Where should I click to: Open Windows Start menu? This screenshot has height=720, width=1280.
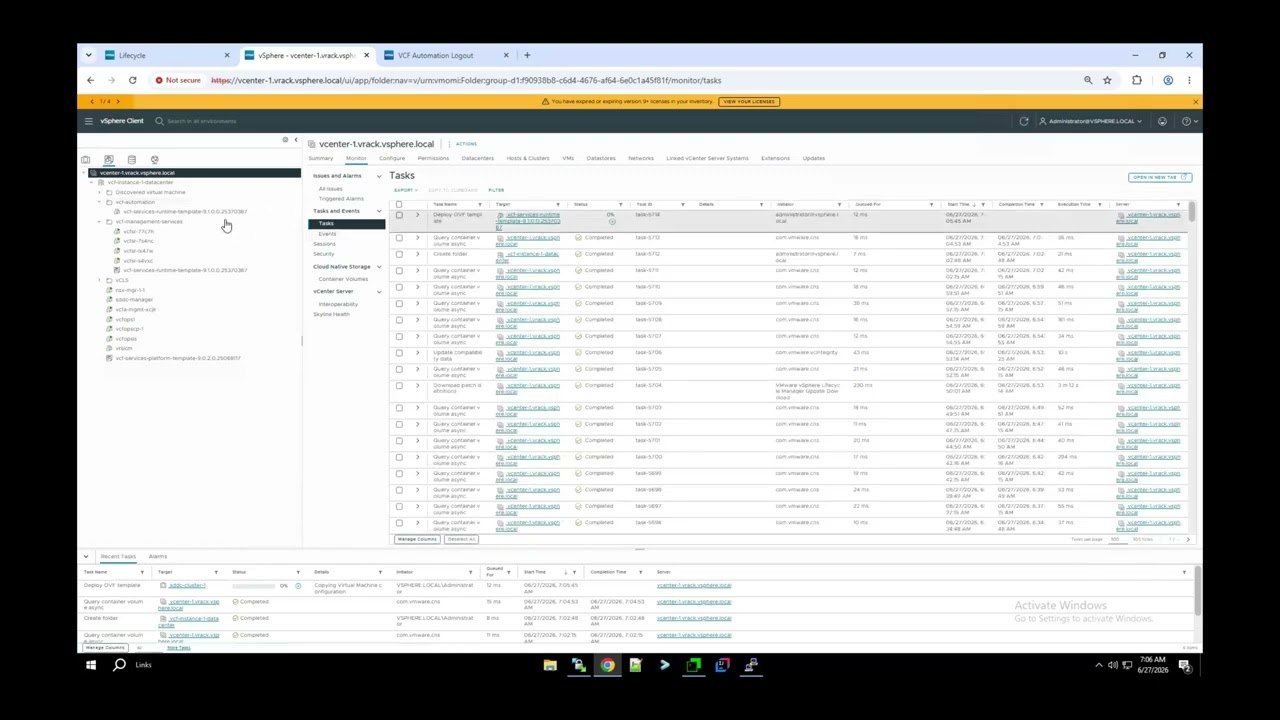(x=91, y=665)
